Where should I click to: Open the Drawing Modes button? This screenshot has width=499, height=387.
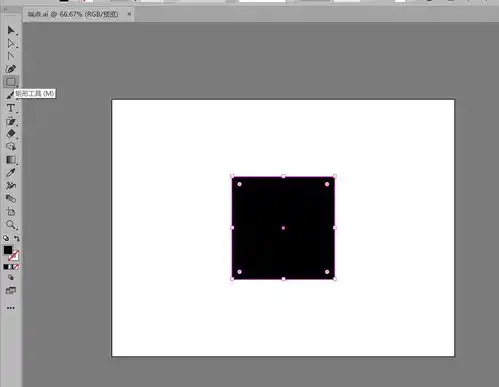(11, 277)
